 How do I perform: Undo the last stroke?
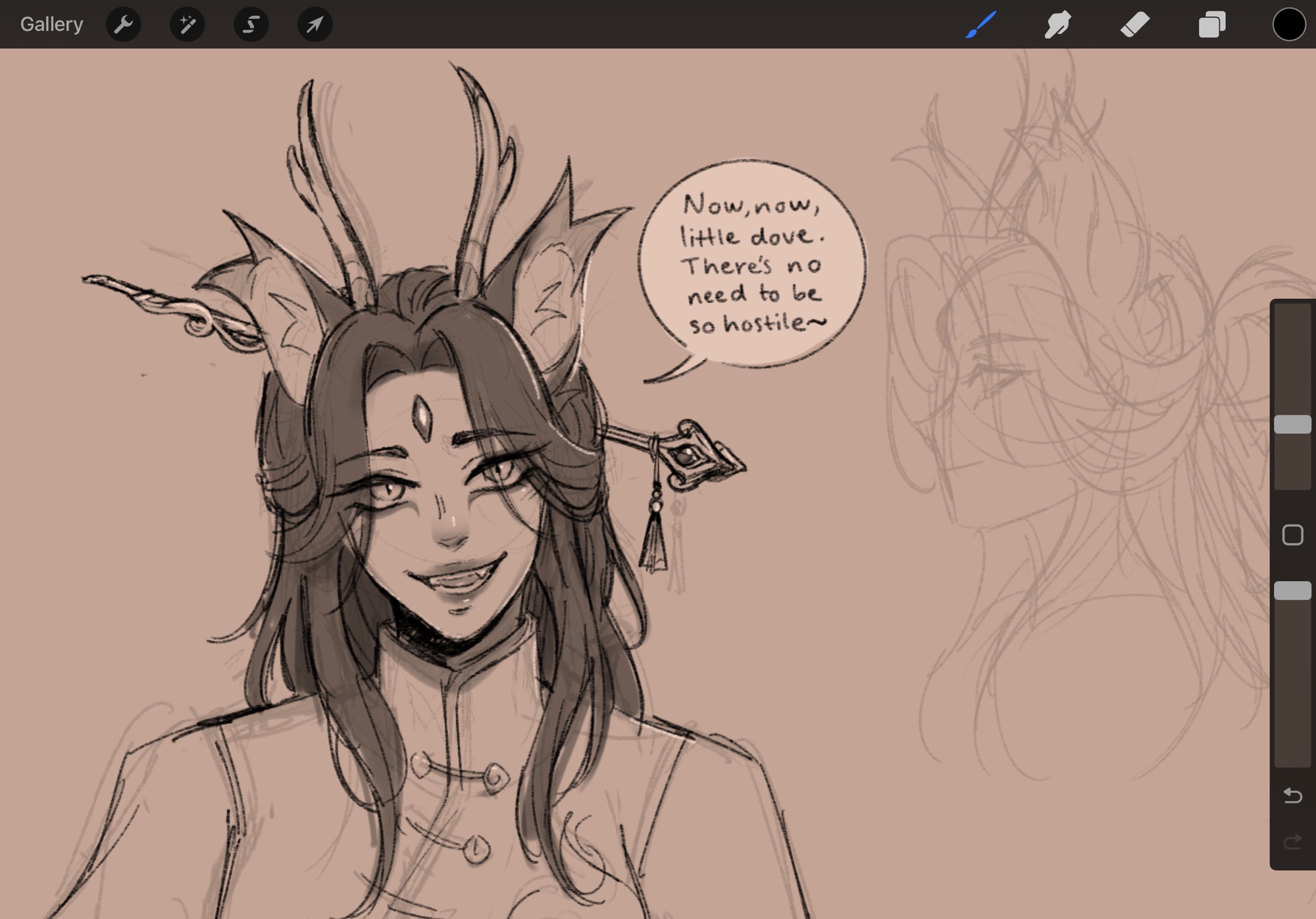[1292, 795]
